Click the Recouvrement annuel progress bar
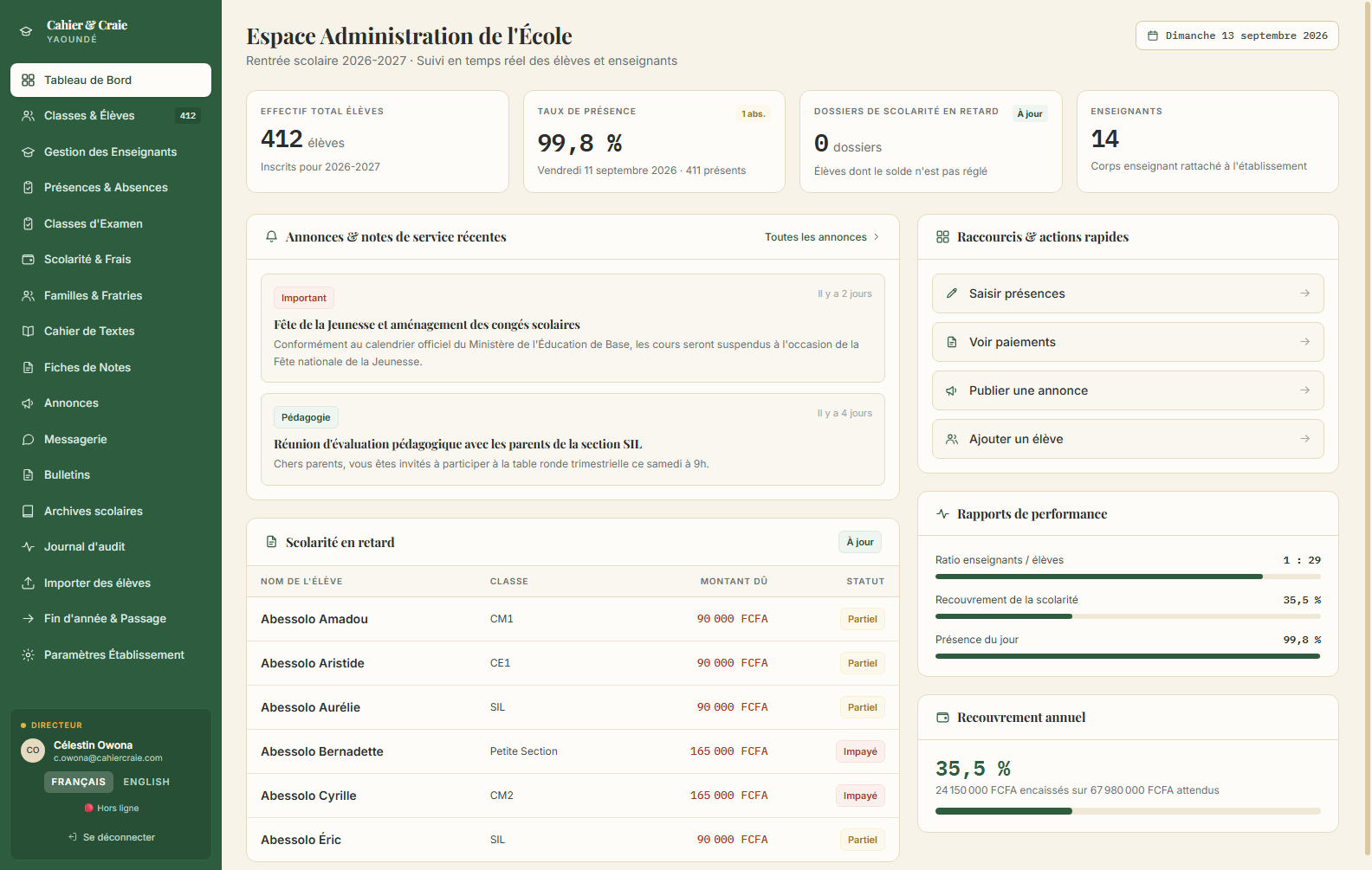This screenshot has width=1372, height=870. tap(1128, 811)
